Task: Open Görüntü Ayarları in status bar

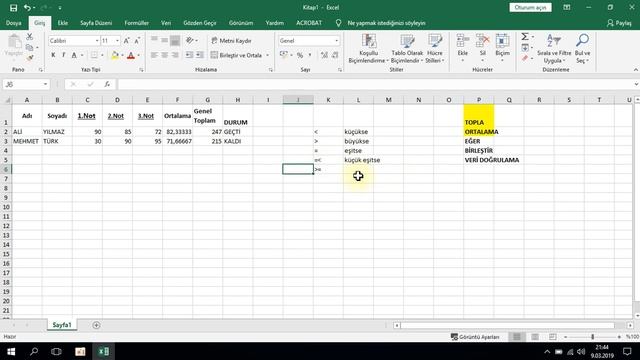Action: click(475, 337)
